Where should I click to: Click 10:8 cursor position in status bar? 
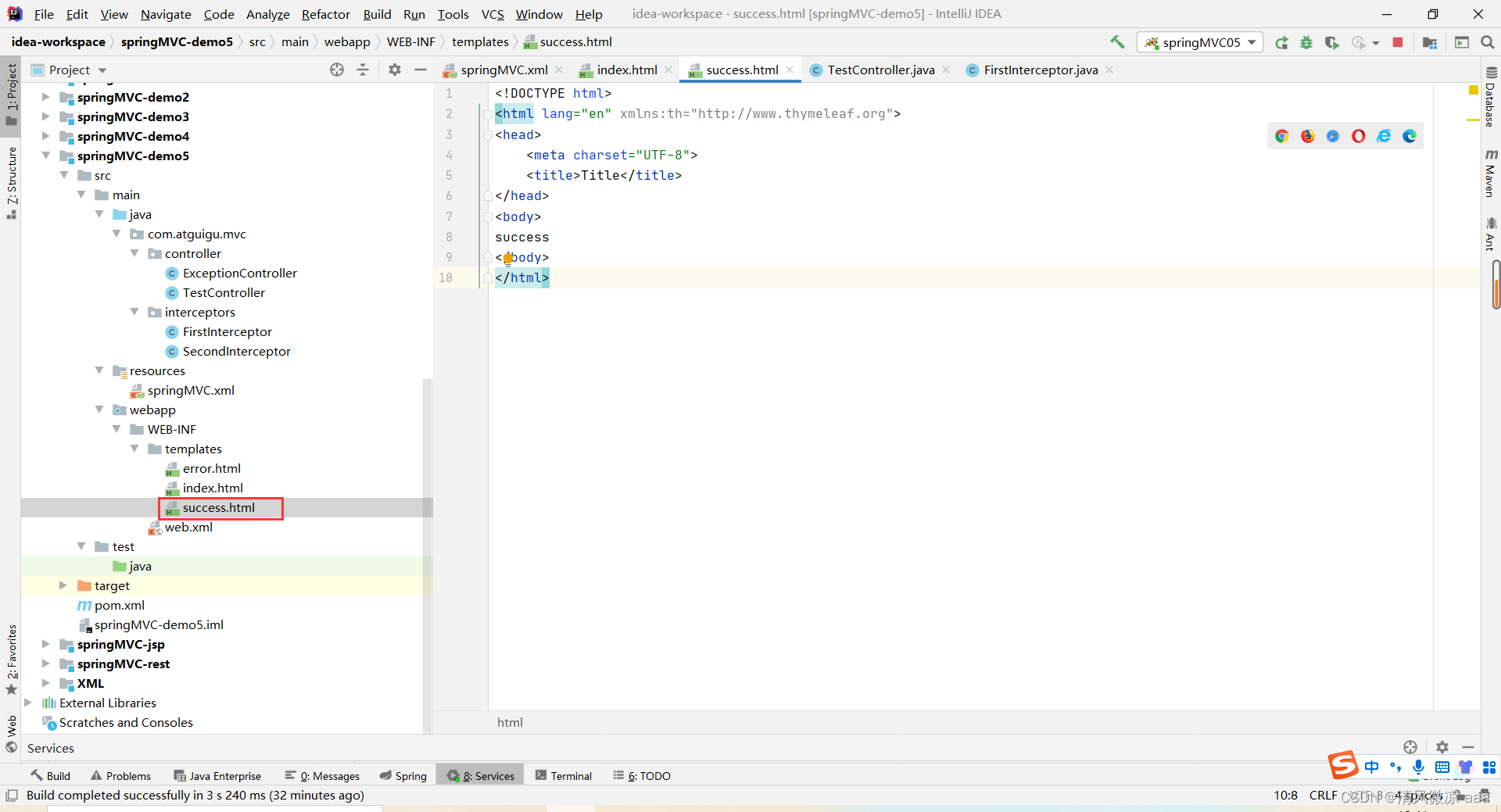click(x=1285, y=796)
